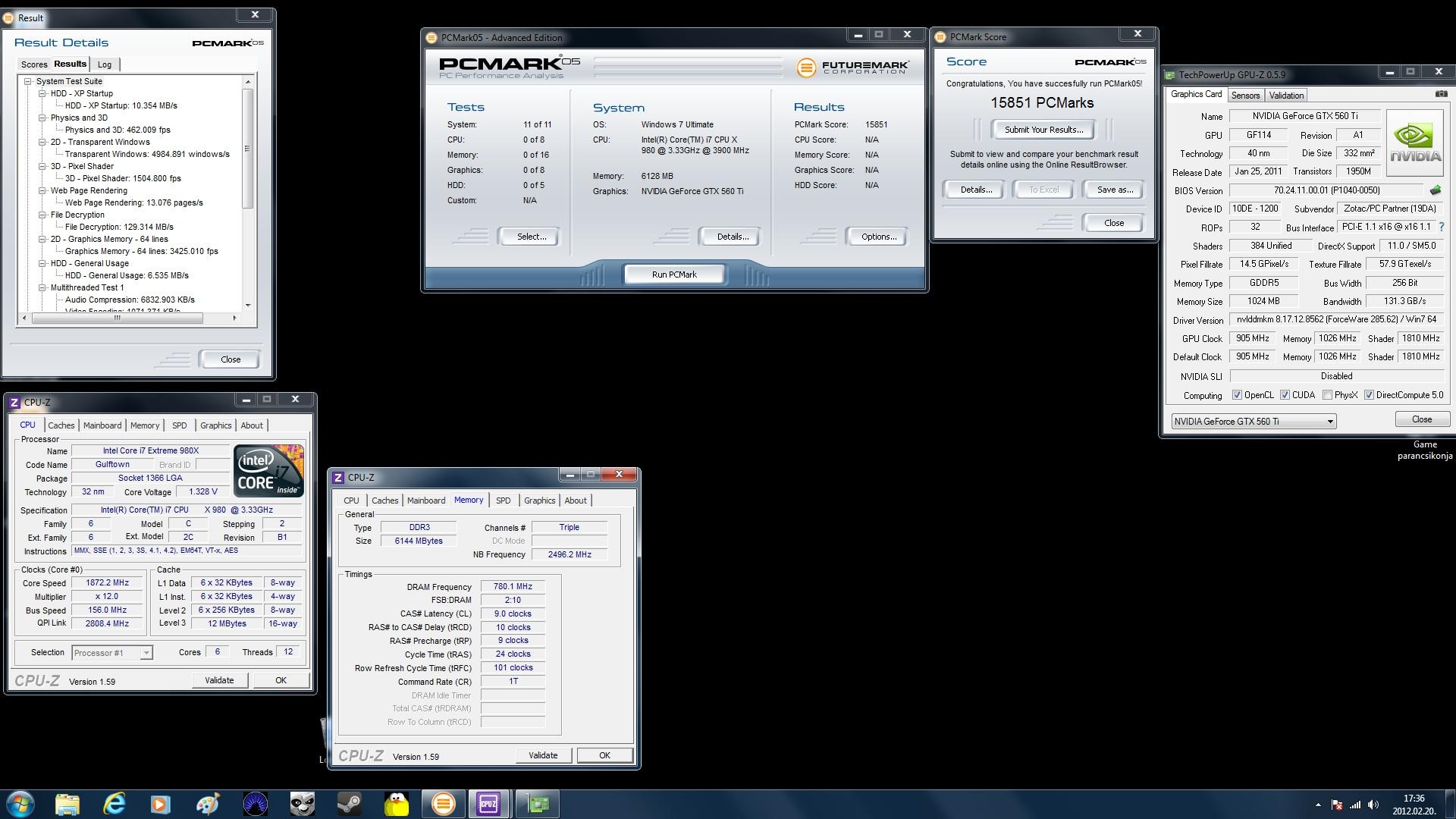Click the PCMark Score title bar icon
The height and width of the screenshot is (819, 1456).
pos(941,36)
